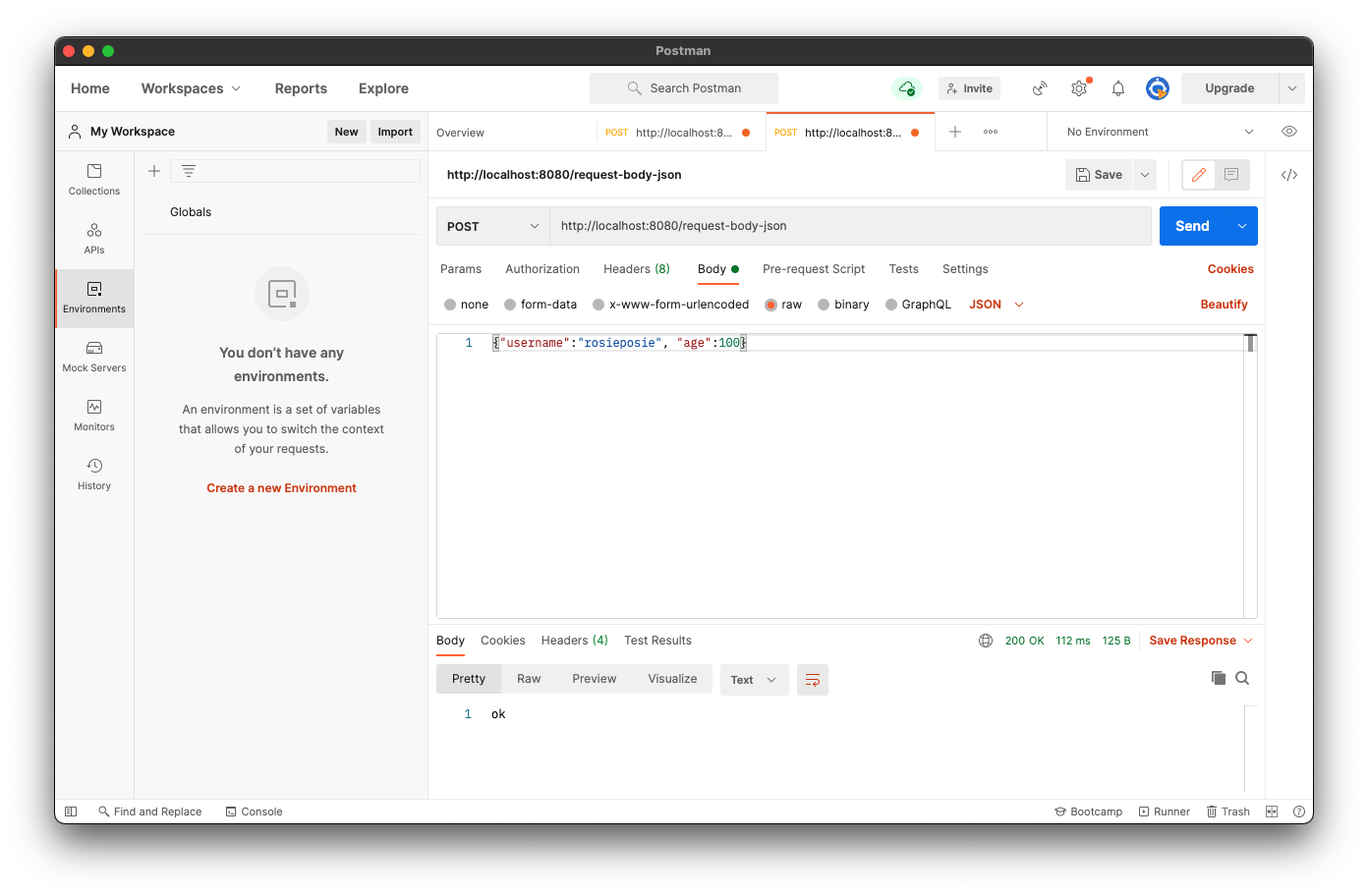Open the request Headers (8) tab
The height and width of the screenshot is (896, 1368).
(x=637, y=269)
